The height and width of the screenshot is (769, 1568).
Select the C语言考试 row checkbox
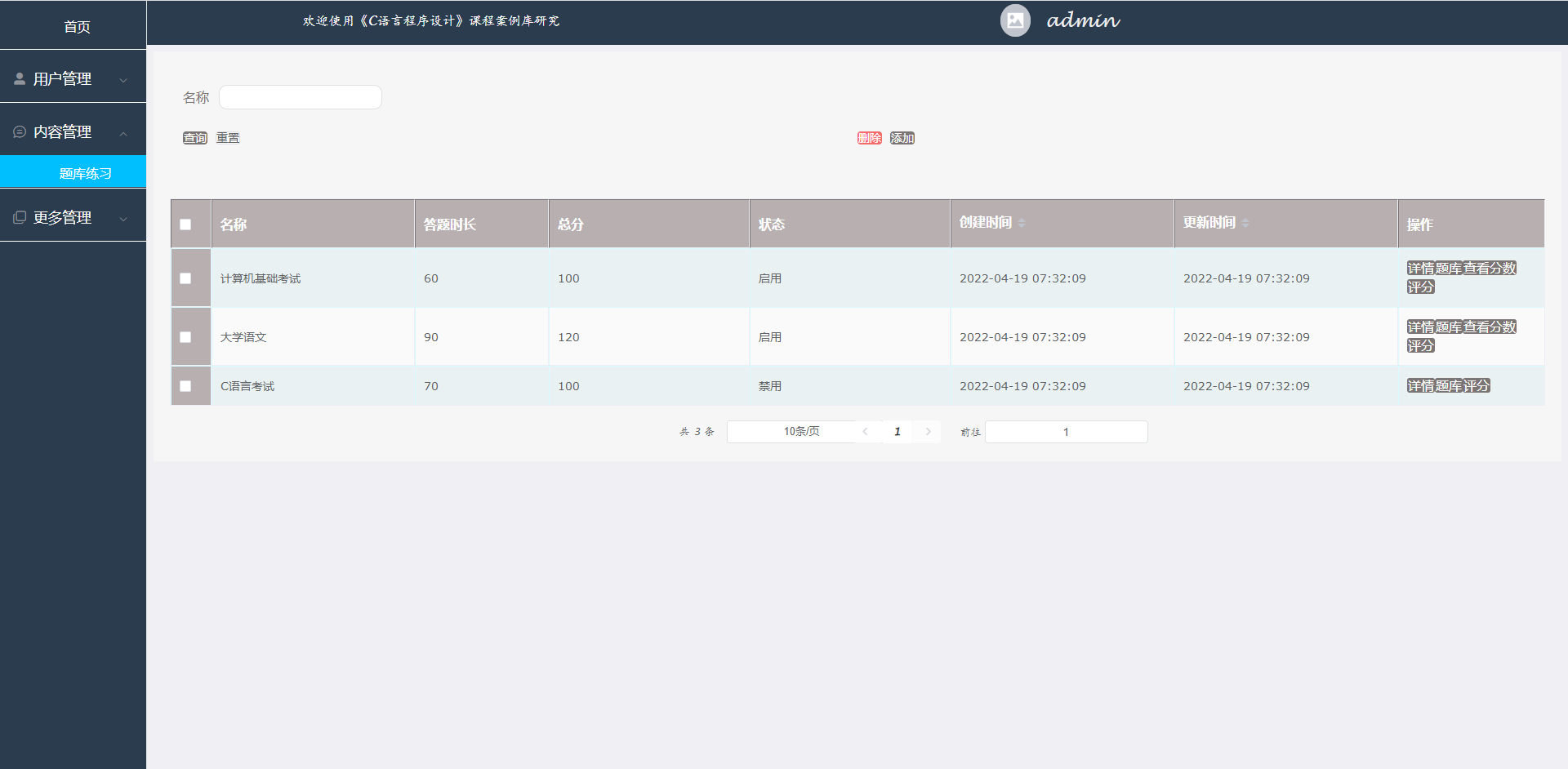pyautogui.click(x=185, y=386)
